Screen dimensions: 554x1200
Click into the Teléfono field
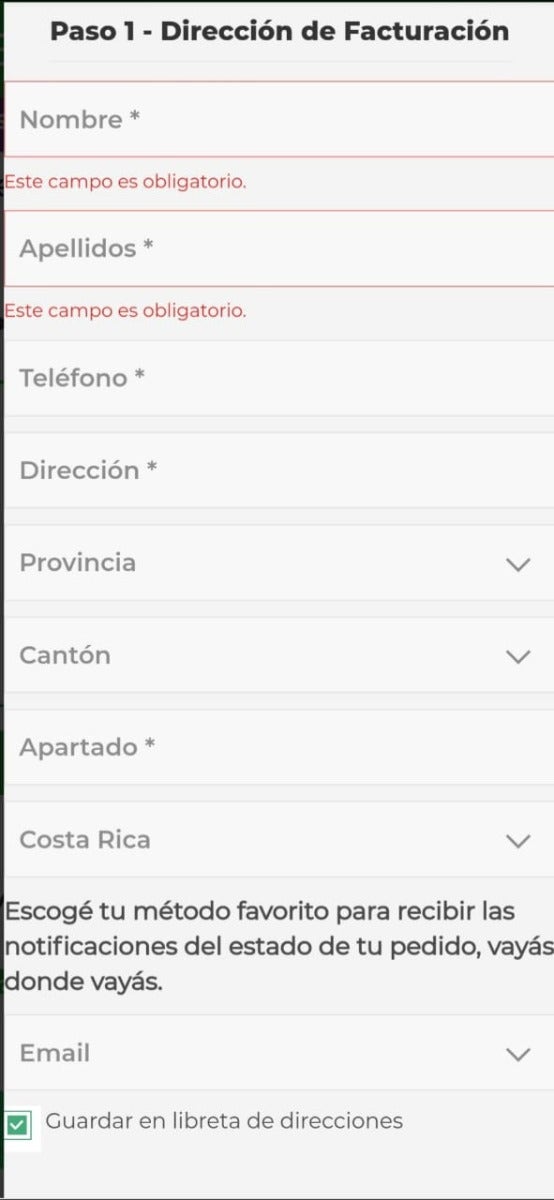coord(279,378)
